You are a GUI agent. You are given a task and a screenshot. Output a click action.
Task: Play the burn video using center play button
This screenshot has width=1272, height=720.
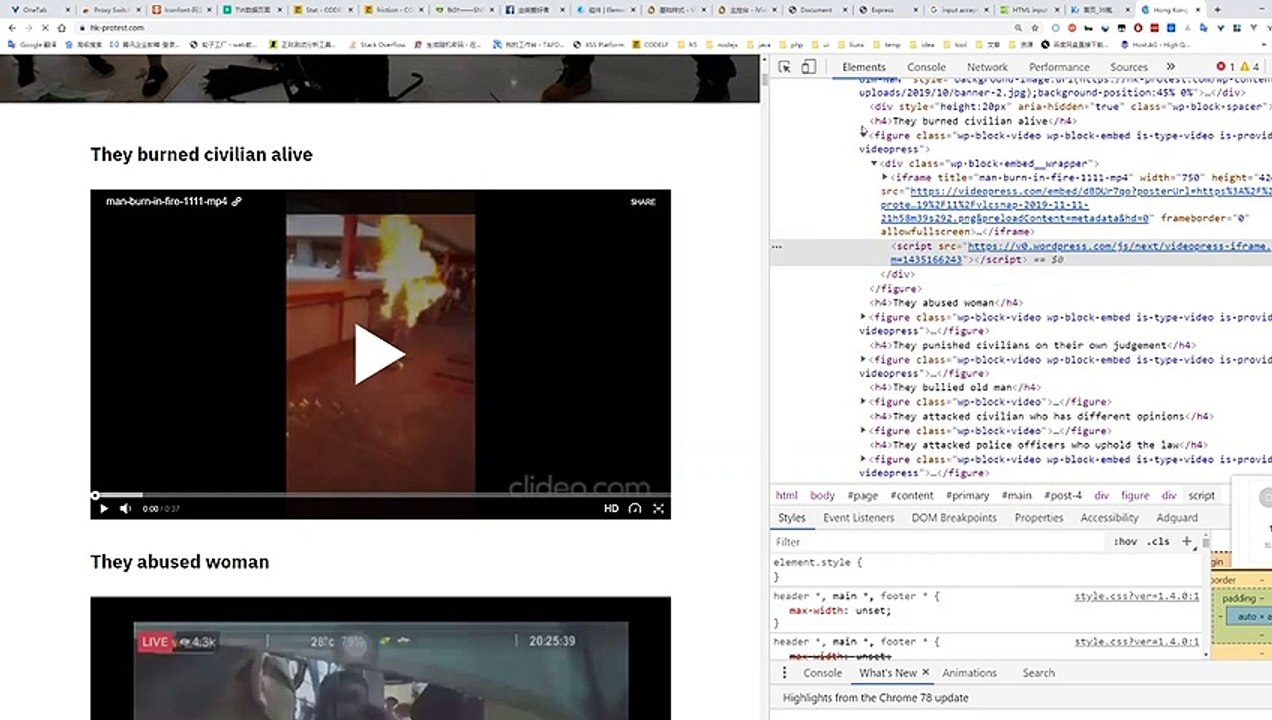(x=379, y=354)
